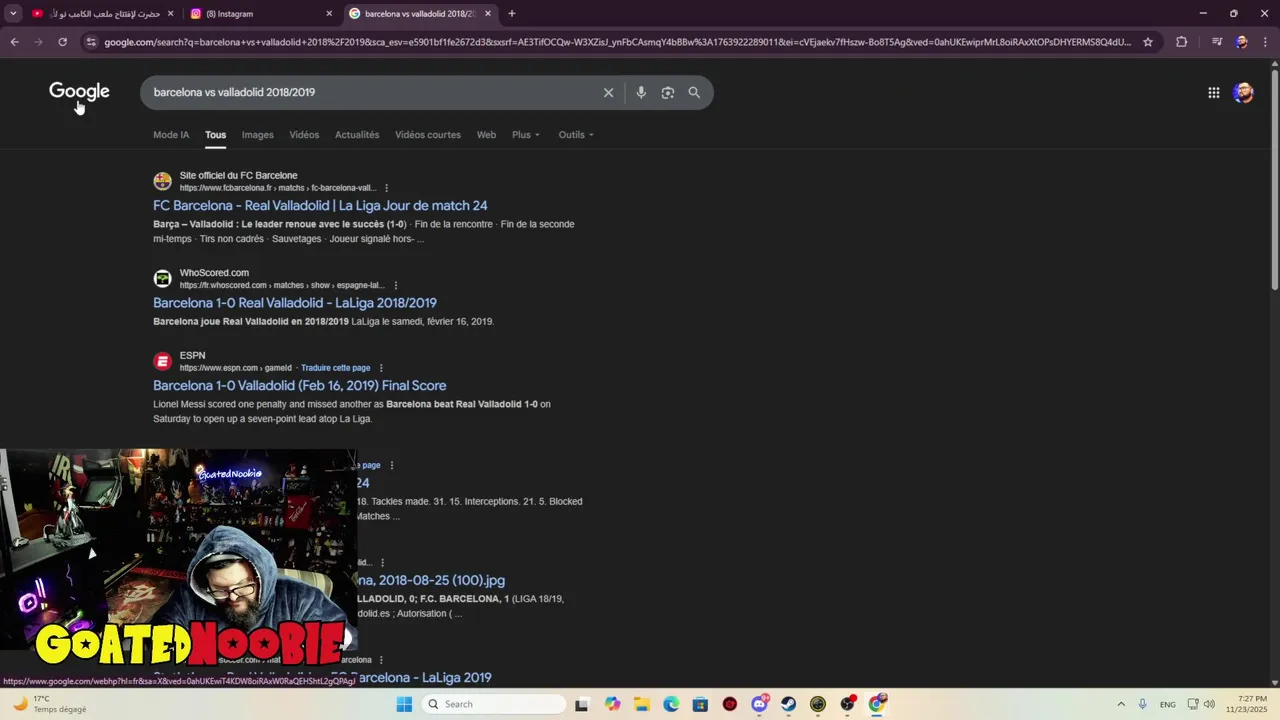Open Google Lens image search

tap(667, 92)
